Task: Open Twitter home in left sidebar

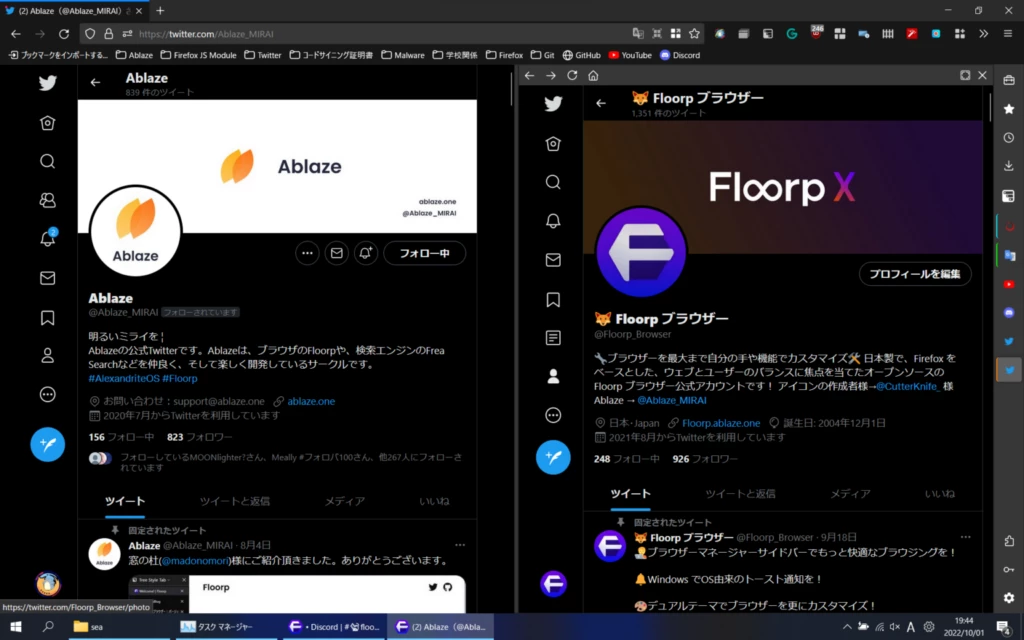Action: (x=47, y=123)
